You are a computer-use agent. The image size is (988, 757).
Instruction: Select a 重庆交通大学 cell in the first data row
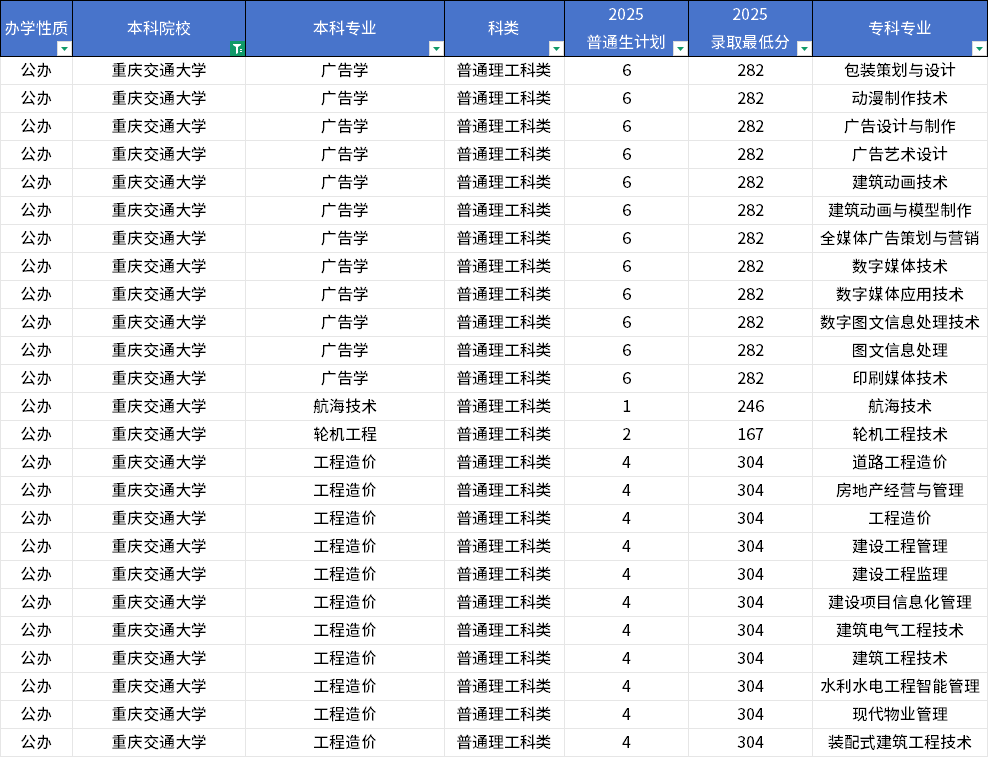pos(159,70)
